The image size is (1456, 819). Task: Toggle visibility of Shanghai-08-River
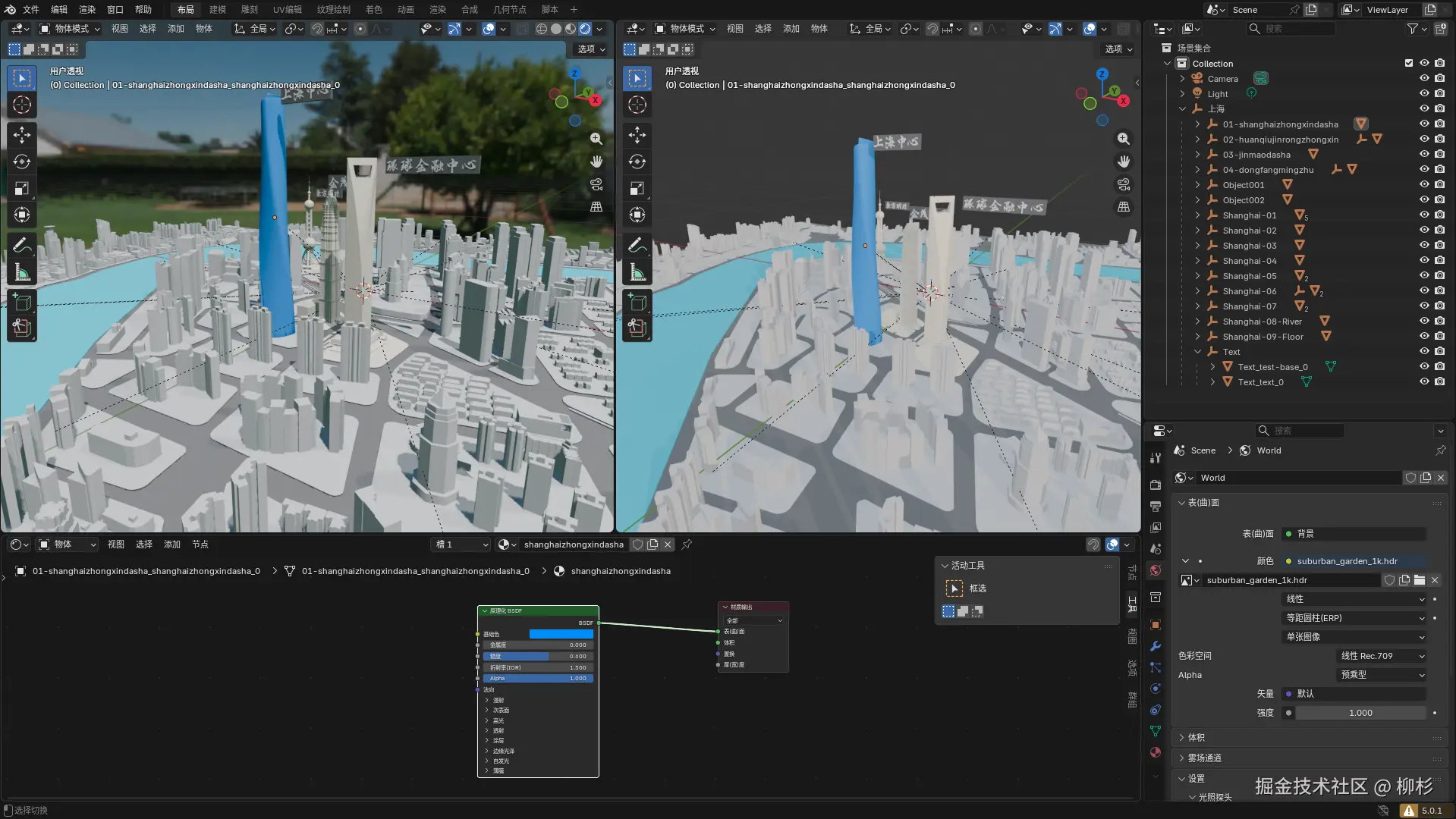[x=1424, y=321]
